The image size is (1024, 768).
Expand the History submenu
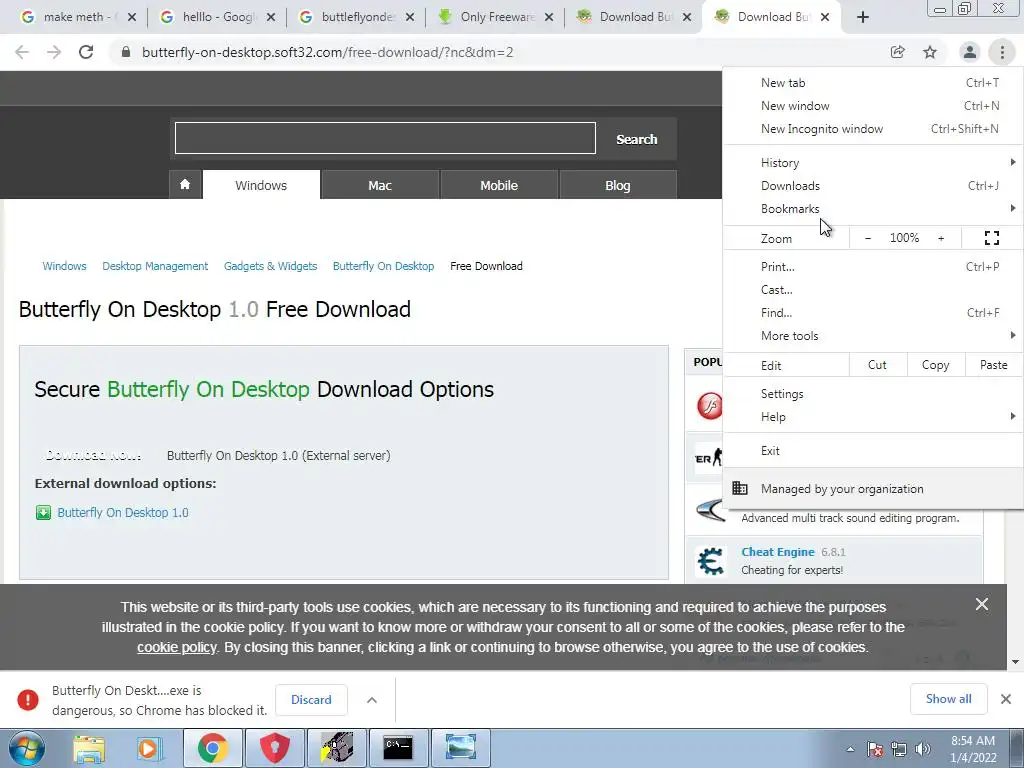(872, 163)
